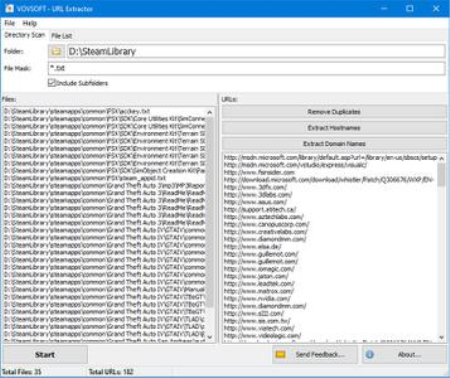The width and height of the screenshot is (450, 378).
Task: Select the http://www.creativelabs.com/ URL
Action: point(266,231)
